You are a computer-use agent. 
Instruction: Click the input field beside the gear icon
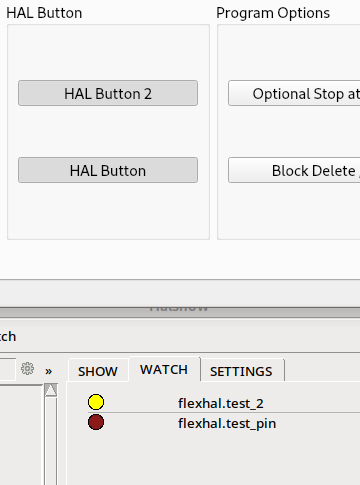[x=7, y=369]
